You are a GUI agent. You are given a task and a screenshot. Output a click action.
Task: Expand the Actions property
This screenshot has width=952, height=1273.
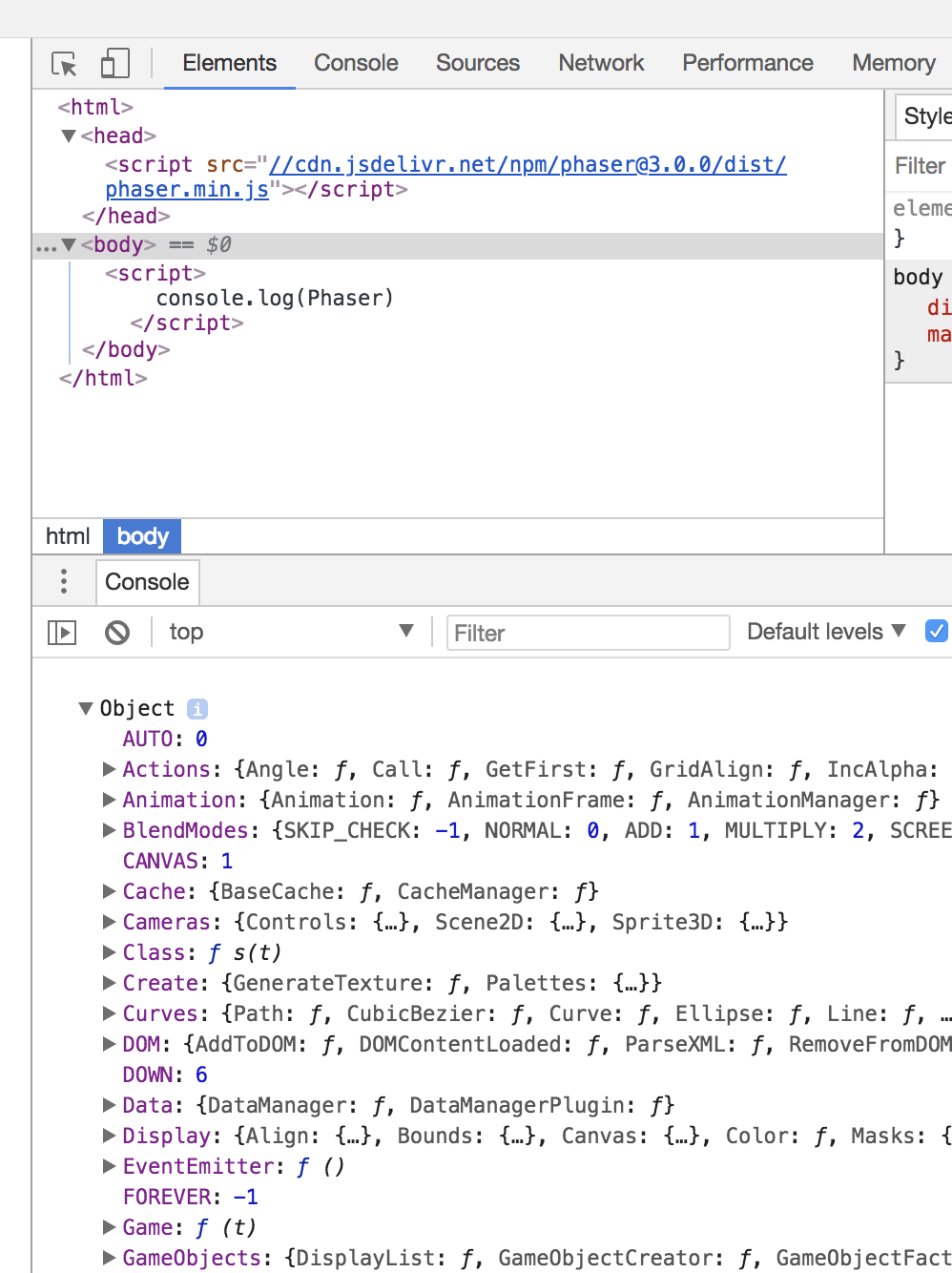tap(110, 769)
